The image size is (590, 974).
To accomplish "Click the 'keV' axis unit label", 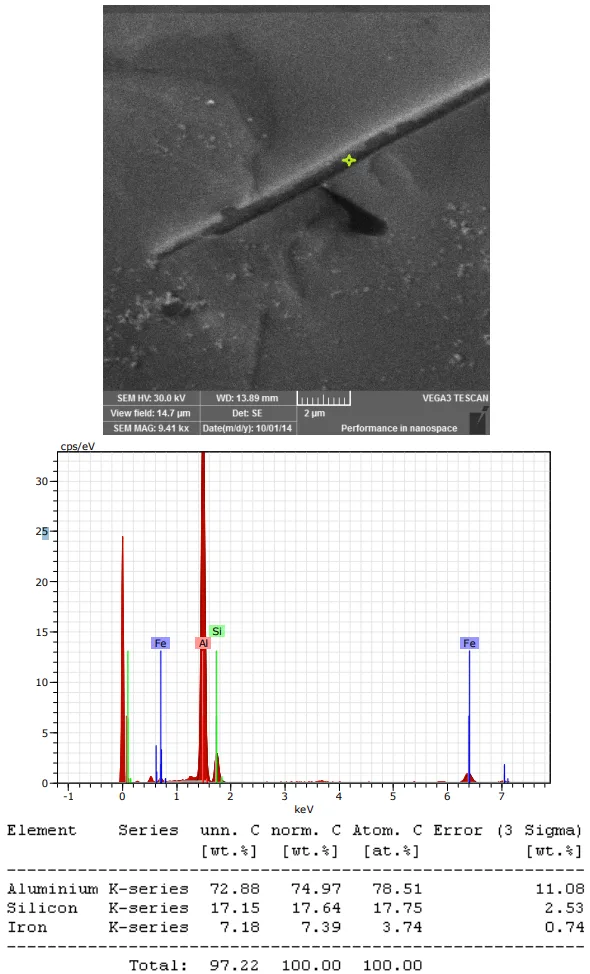I will pyautogui.click(x=304, y=809).
